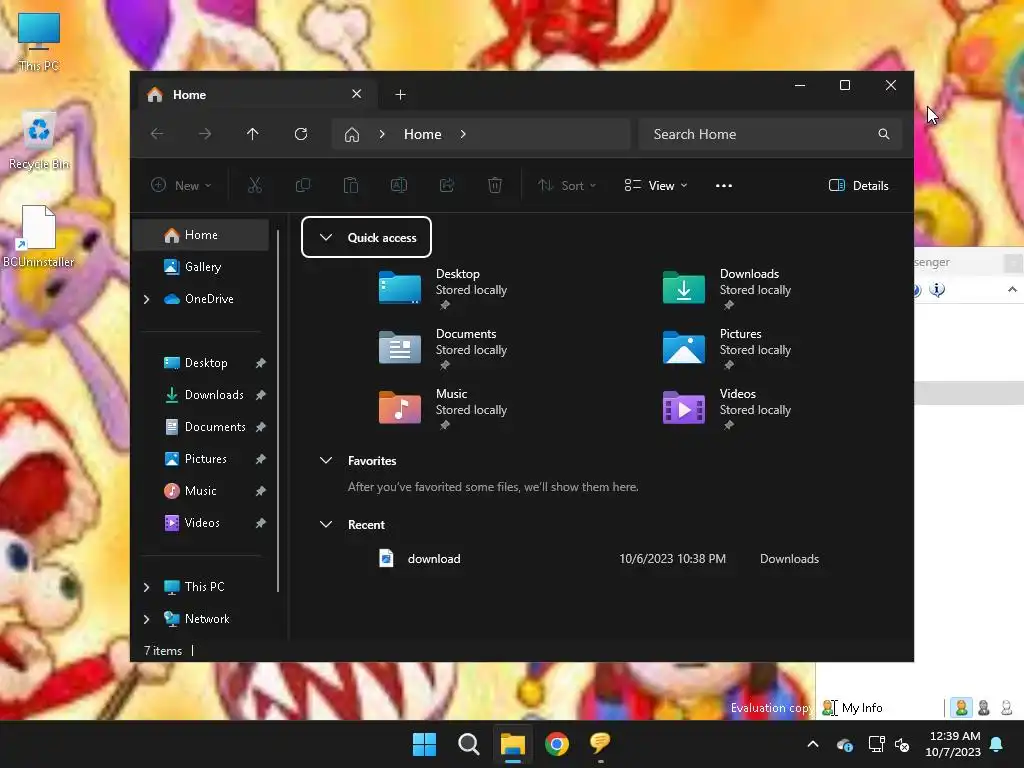Toggle the Details pane
This screenshot has width=1024, height=768.
[x=858, y=185]
